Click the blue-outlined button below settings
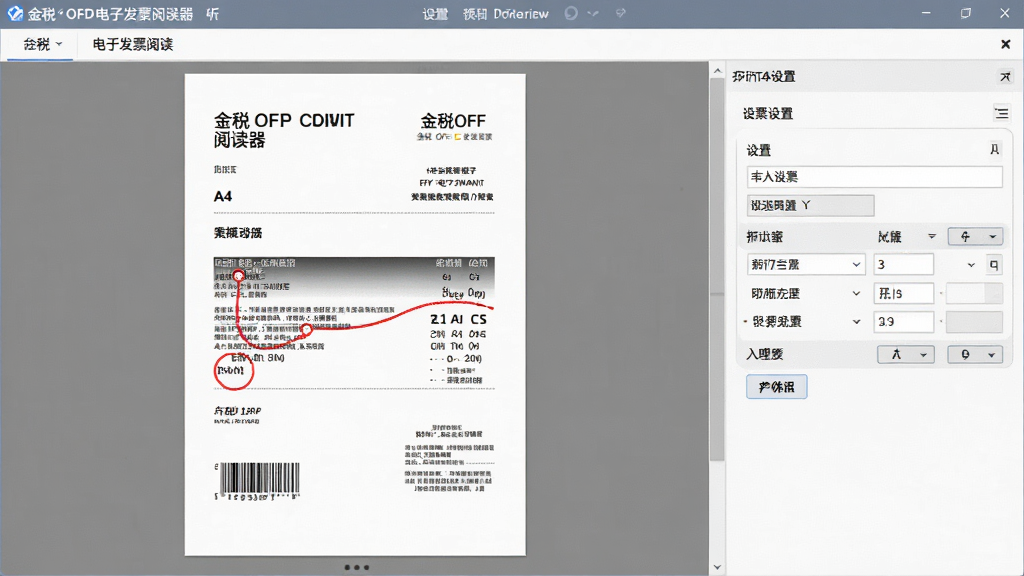The width and height of the screenshot is (1024, 576). coord(776,387)
